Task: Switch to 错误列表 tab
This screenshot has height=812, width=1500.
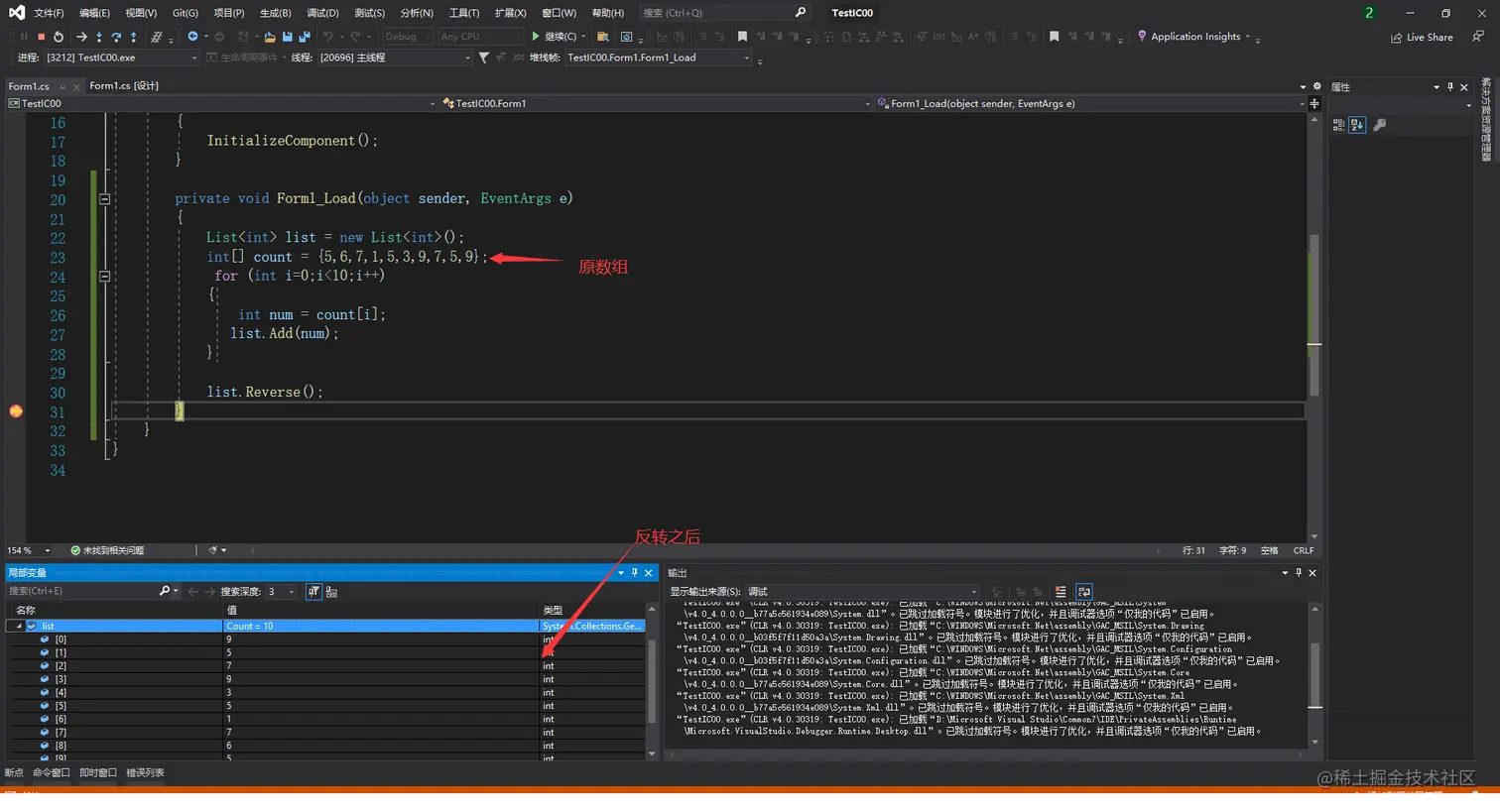Action: (x=145, y=772)
